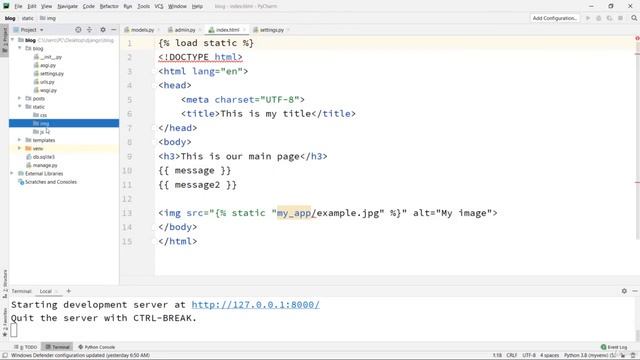Select settings.py in project tree

49,74
